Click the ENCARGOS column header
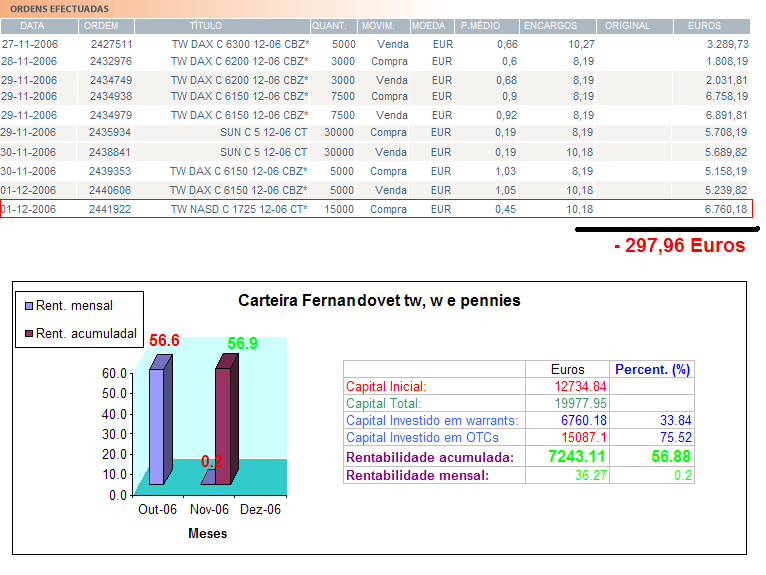766x575 pixels. tap(557, 26)
